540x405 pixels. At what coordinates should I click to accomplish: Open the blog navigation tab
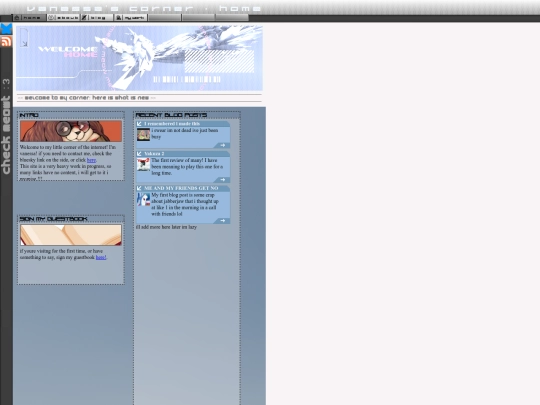click(97, 18)
